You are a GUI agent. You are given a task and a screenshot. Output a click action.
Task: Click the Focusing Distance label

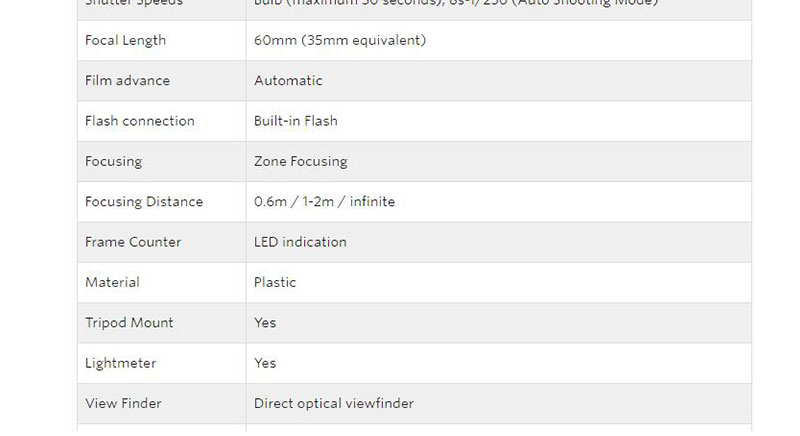(144, 202)
